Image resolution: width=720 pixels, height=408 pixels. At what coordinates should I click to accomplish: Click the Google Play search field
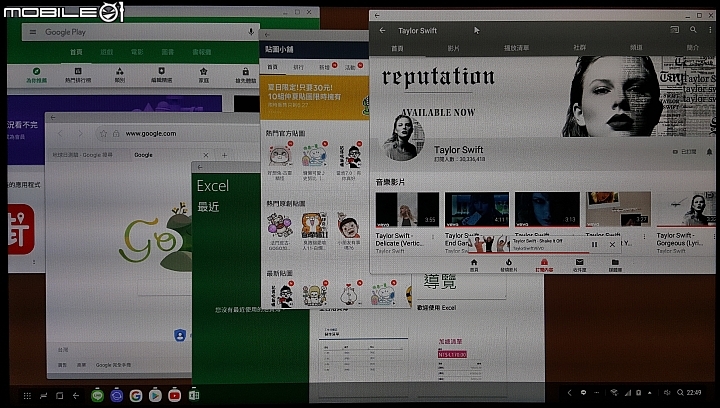[141, 32]
